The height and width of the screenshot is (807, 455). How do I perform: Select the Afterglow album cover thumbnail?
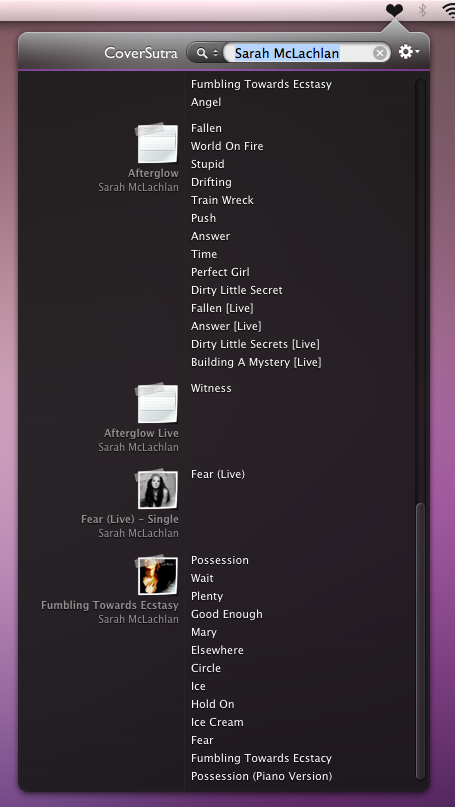click(157, 143)
